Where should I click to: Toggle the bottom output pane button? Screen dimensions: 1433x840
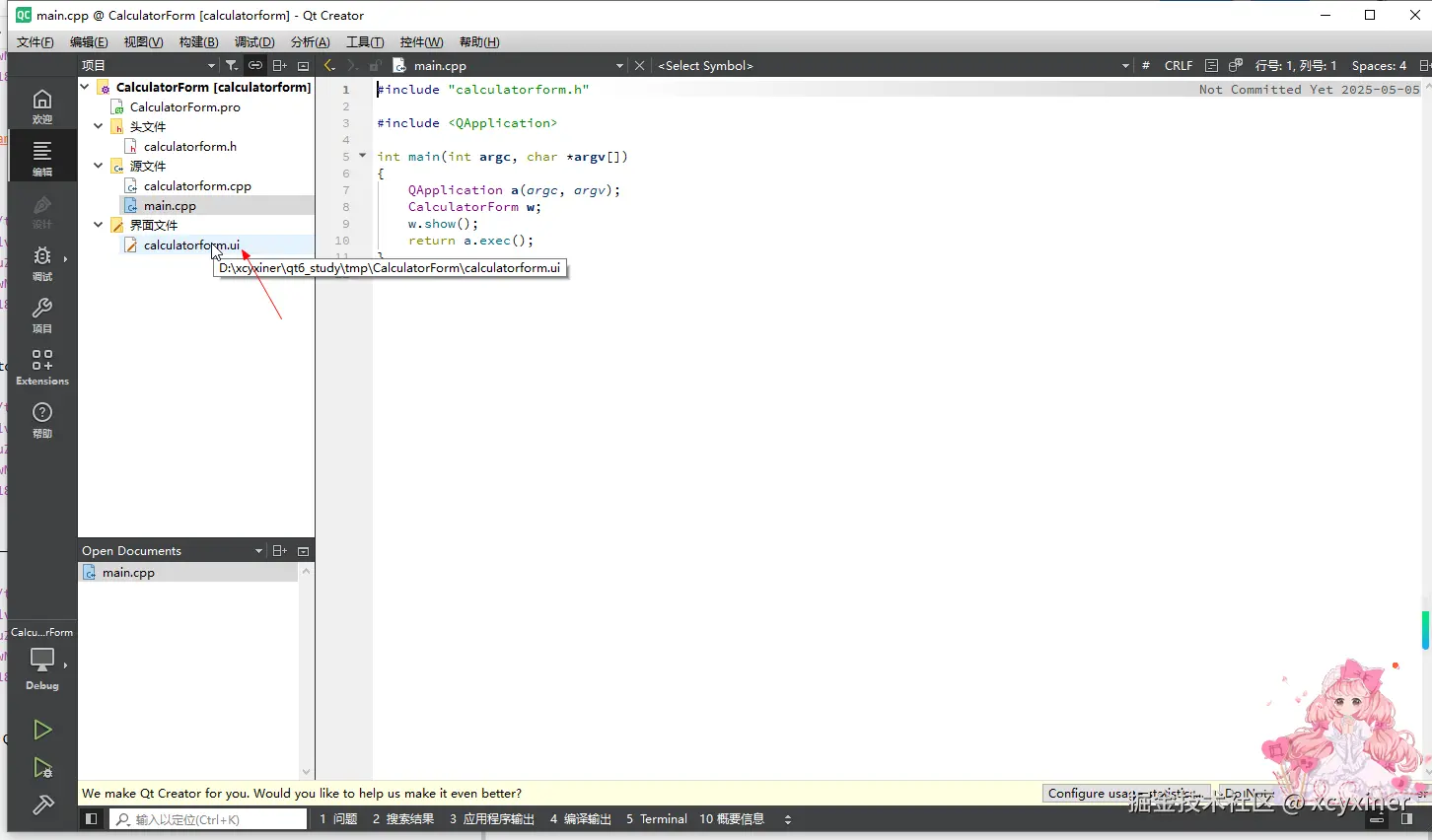pyautogui.click(x=1378, y=819)
